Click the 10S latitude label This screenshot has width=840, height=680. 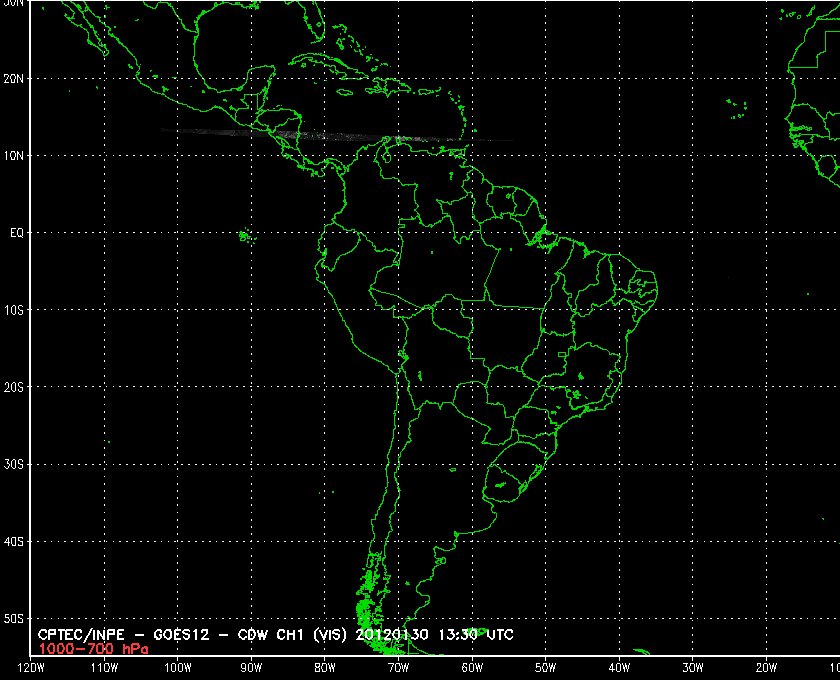click(x=14, y=310)
